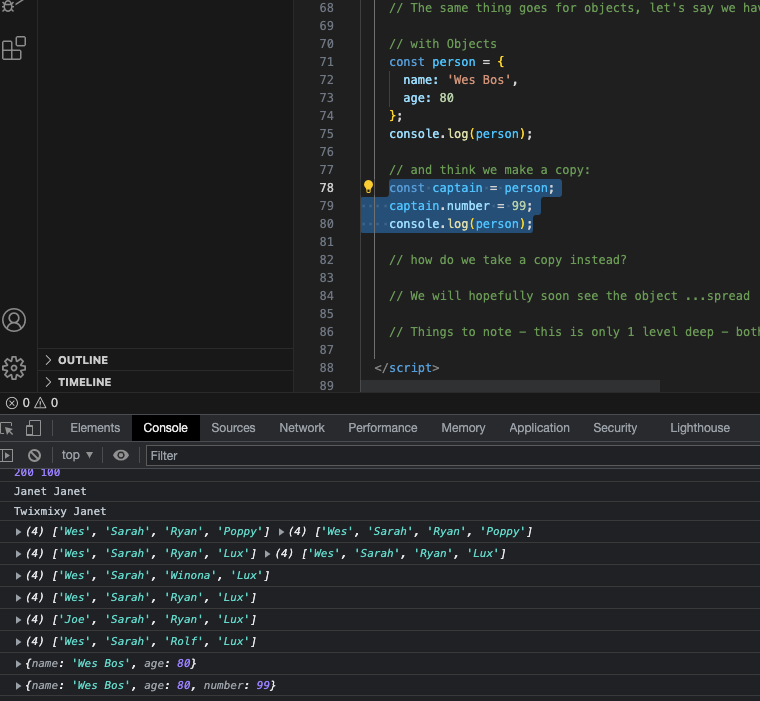The image size is (760, 701).
Task: Switch to the Elements tab
Action: click(95, 428)
